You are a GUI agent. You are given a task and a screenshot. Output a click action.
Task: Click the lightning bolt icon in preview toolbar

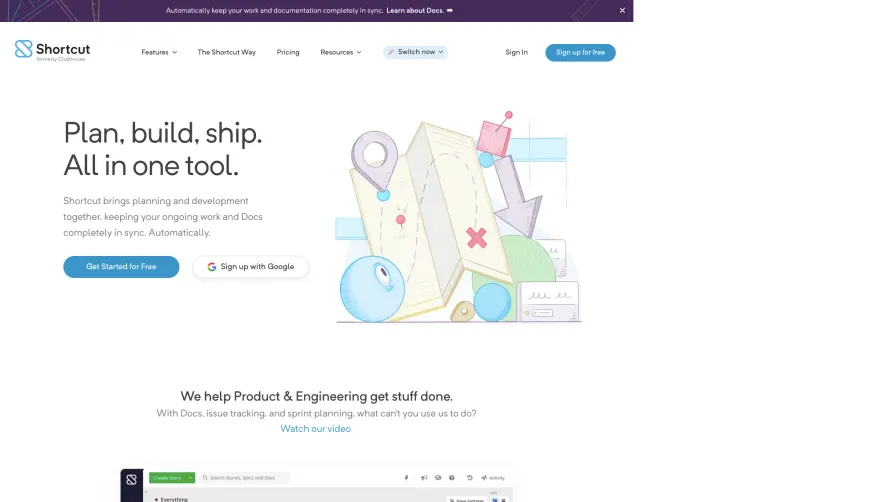406,478
